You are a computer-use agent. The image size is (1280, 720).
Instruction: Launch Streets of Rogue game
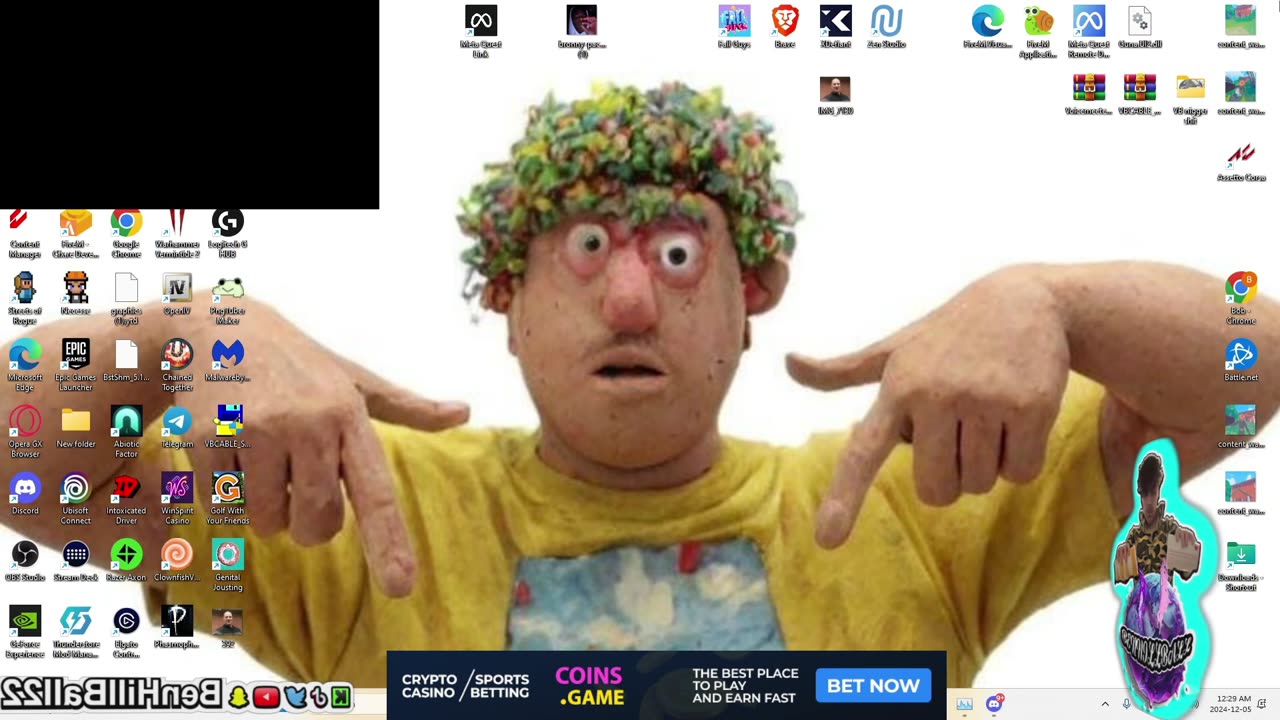pyautogui.click(x=25, y=298)
